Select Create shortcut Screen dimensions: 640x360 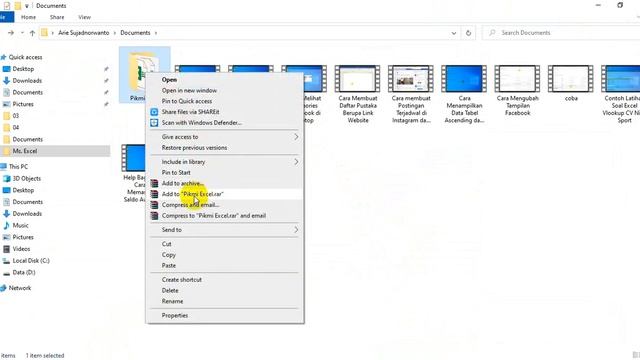[182, 280]
